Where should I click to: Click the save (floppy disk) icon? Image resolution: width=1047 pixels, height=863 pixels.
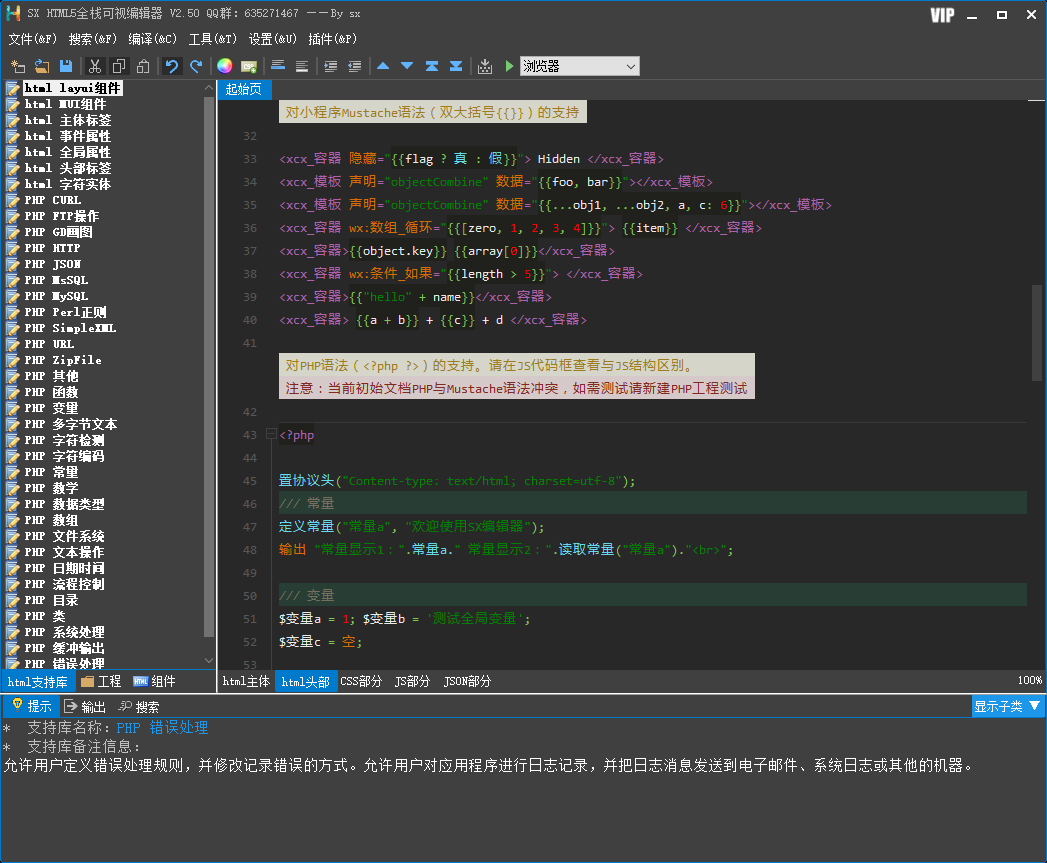coord(66,67)
